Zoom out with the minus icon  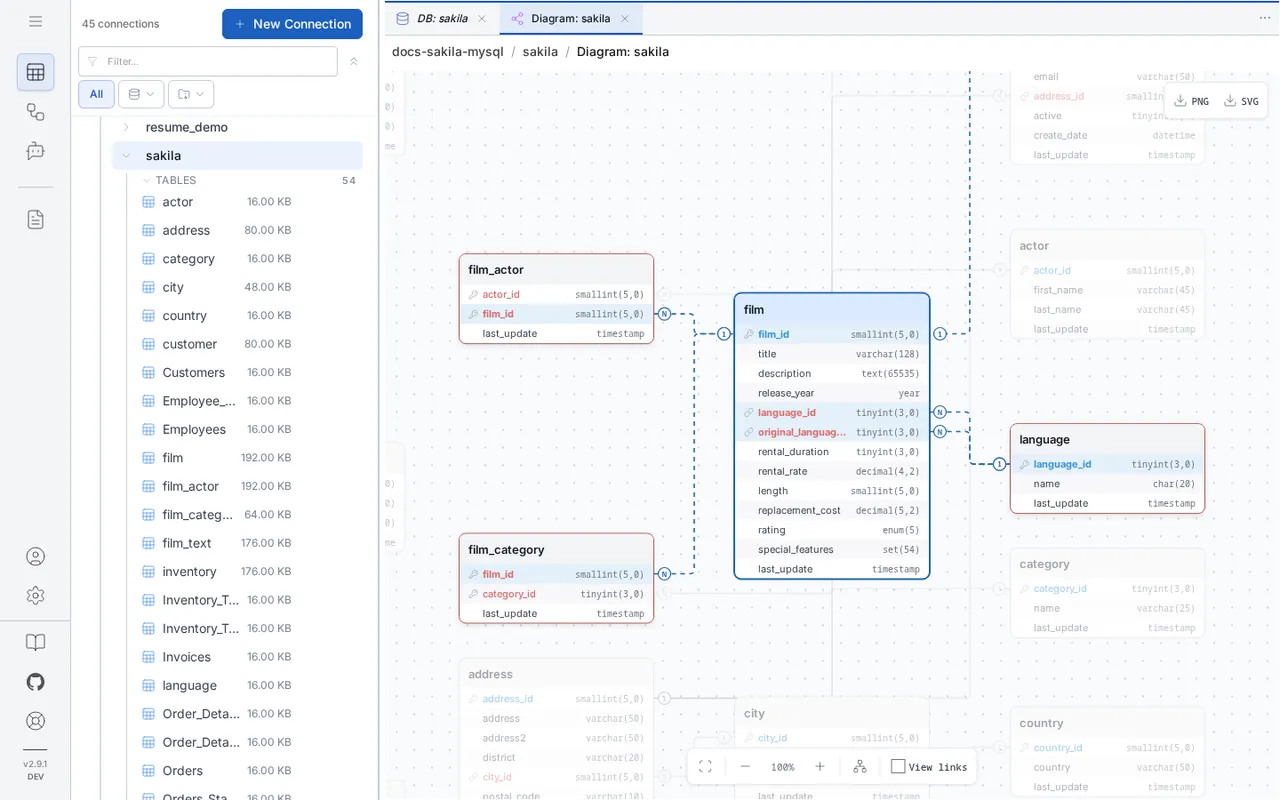tap(745, 767)
